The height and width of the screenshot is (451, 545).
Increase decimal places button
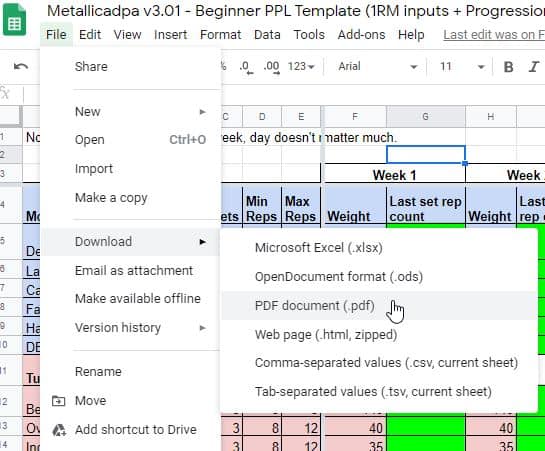[x=272, y=67]
